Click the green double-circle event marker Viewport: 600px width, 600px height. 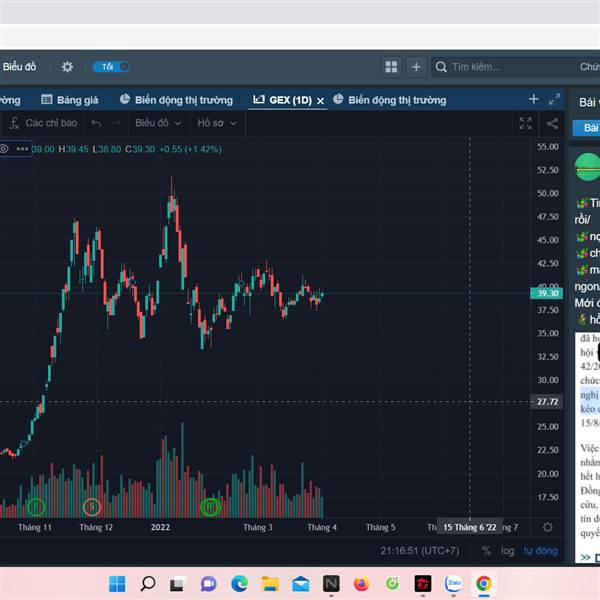point(210,507)
